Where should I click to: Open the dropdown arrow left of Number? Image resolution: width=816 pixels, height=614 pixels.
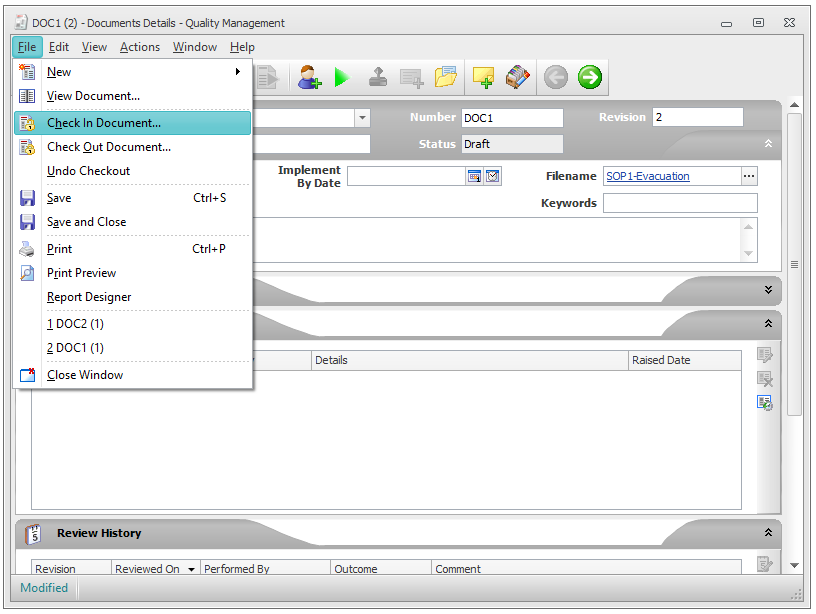(361, 118)
